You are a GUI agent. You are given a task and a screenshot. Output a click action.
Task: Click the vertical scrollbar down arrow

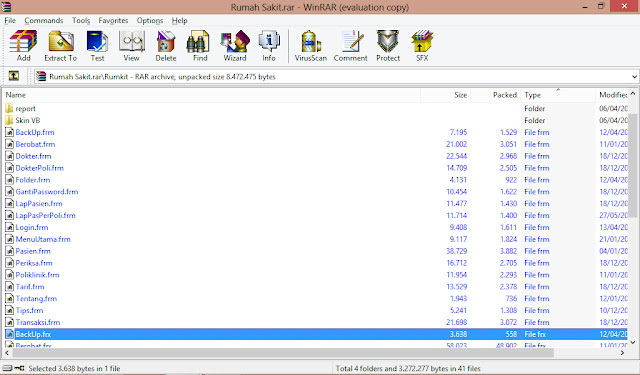[x=633, y=342]
